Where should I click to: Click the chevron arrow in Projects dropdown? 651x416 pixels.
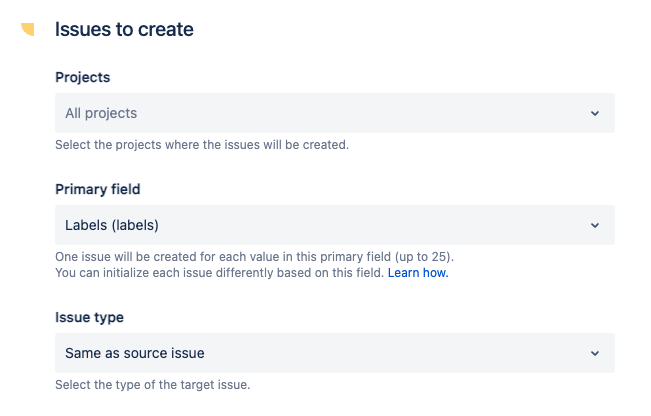click(595, 113)
